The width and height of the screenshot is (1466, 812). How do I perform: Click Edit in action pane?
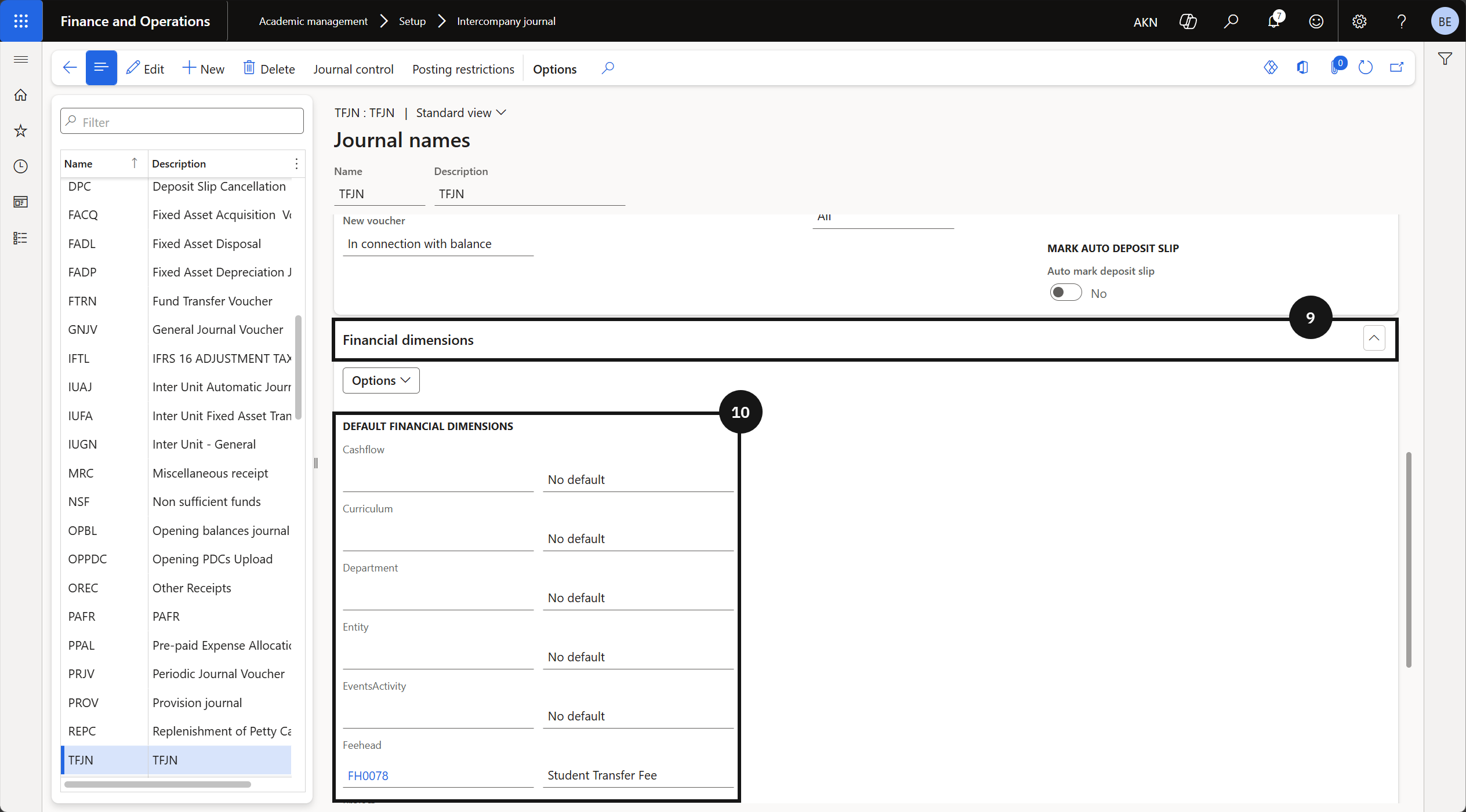coord(146,69)
